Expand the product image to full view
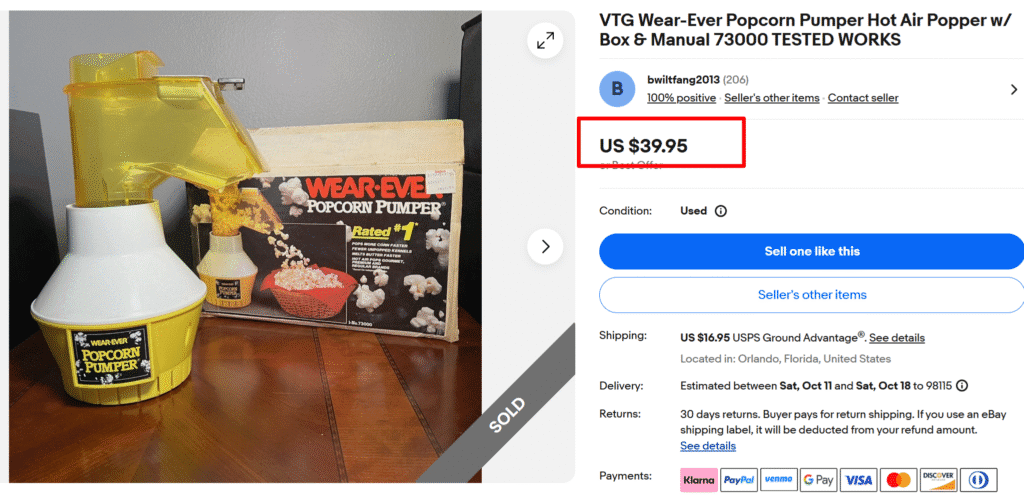This screenshot has height=495, width=1024. tap(545, 41)
